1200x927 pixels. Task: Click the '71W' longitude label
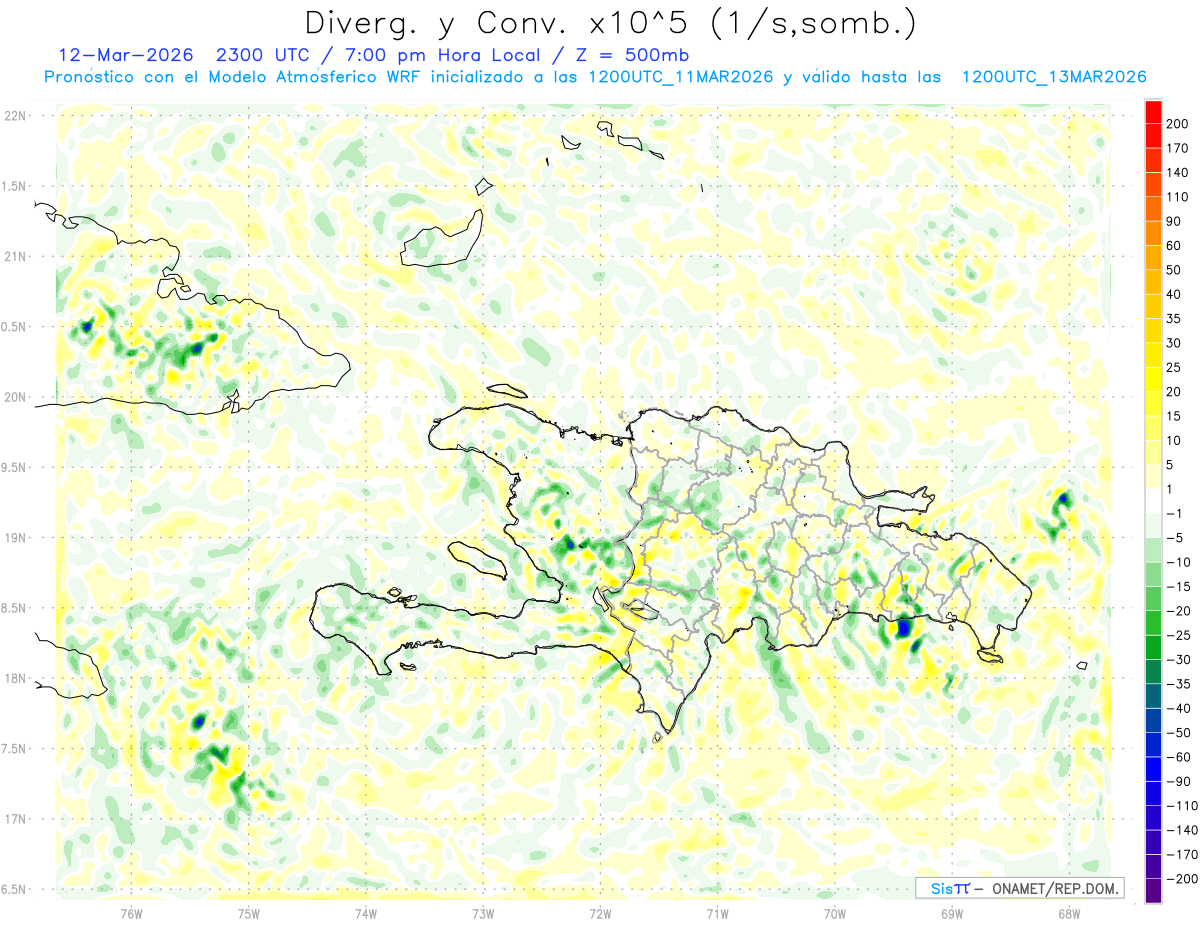point(717,913)
